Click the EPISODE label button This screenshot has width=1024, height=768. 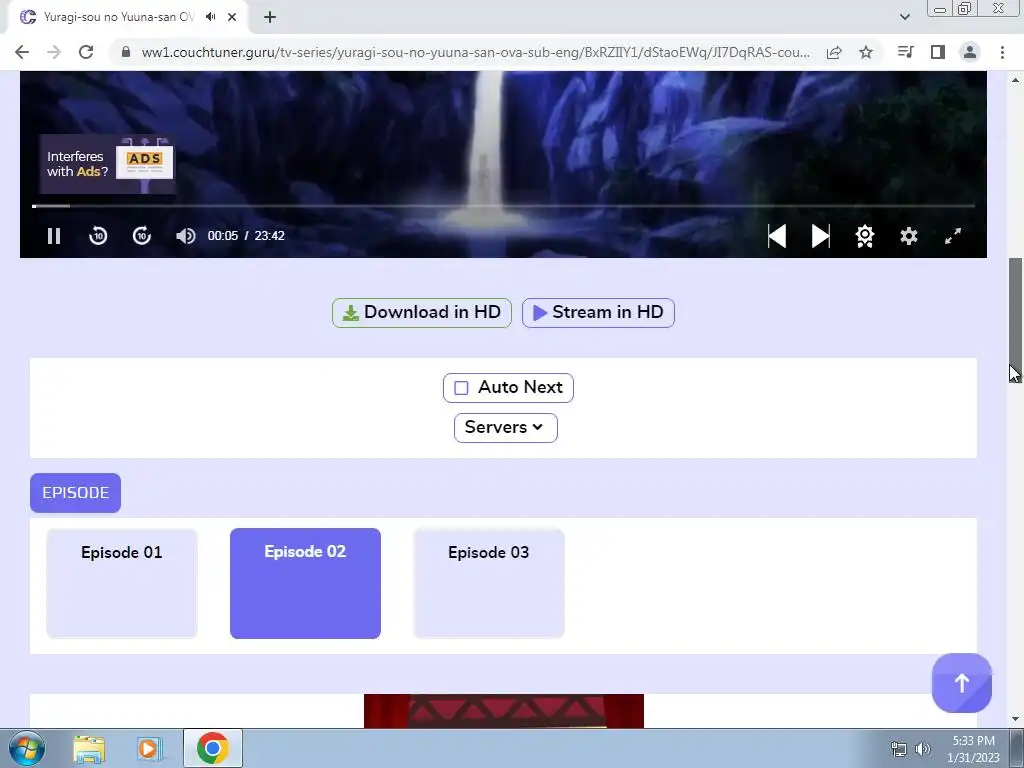75,493
